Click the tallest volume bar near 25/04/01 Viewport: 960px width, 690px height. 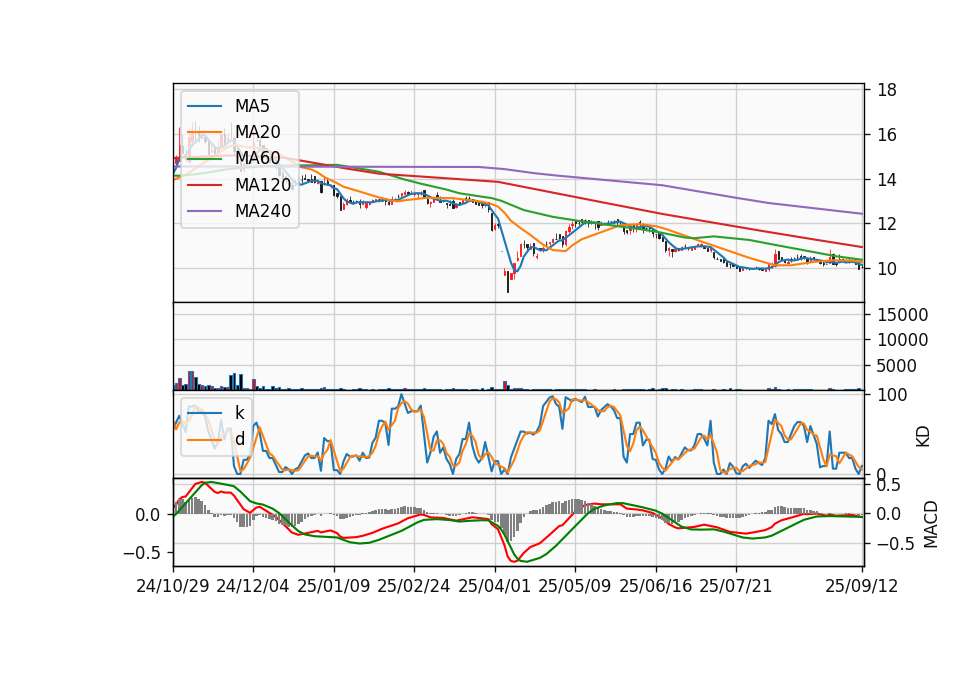505,385
